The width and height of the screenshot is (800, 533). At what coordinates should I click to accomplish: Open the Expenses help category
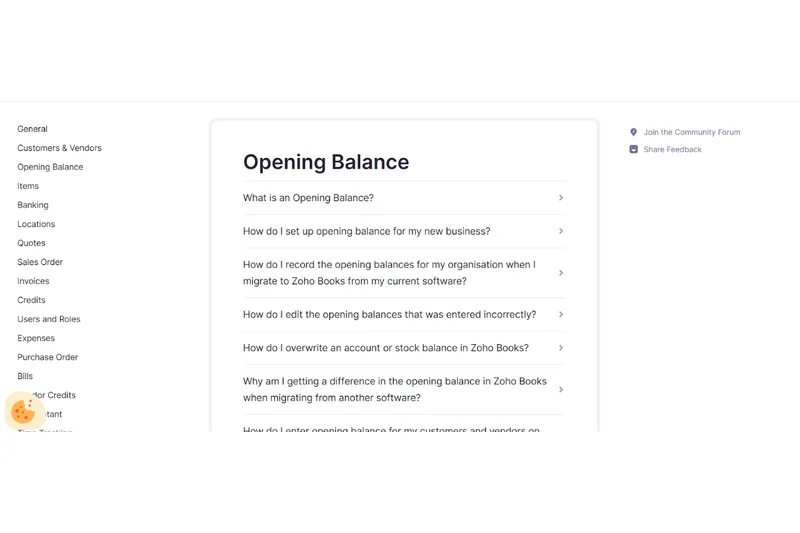coord(36,338)
